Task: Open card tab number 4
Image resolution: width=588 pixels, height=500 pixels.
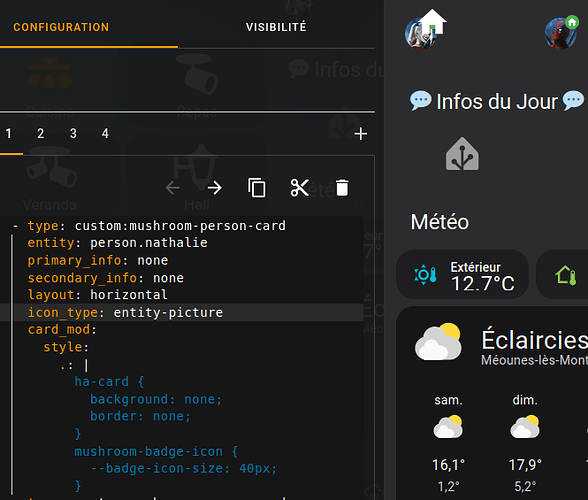Action: 105,133
